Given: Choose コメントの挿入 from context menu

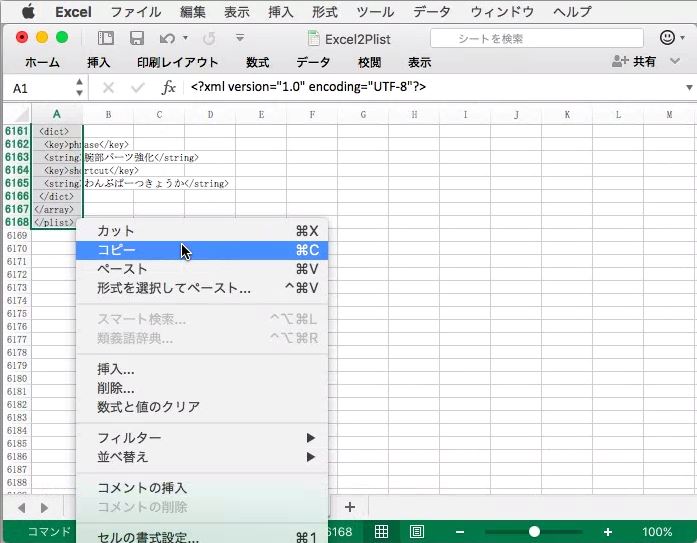Looking at the screenshot, I should [x=202, y=488].
